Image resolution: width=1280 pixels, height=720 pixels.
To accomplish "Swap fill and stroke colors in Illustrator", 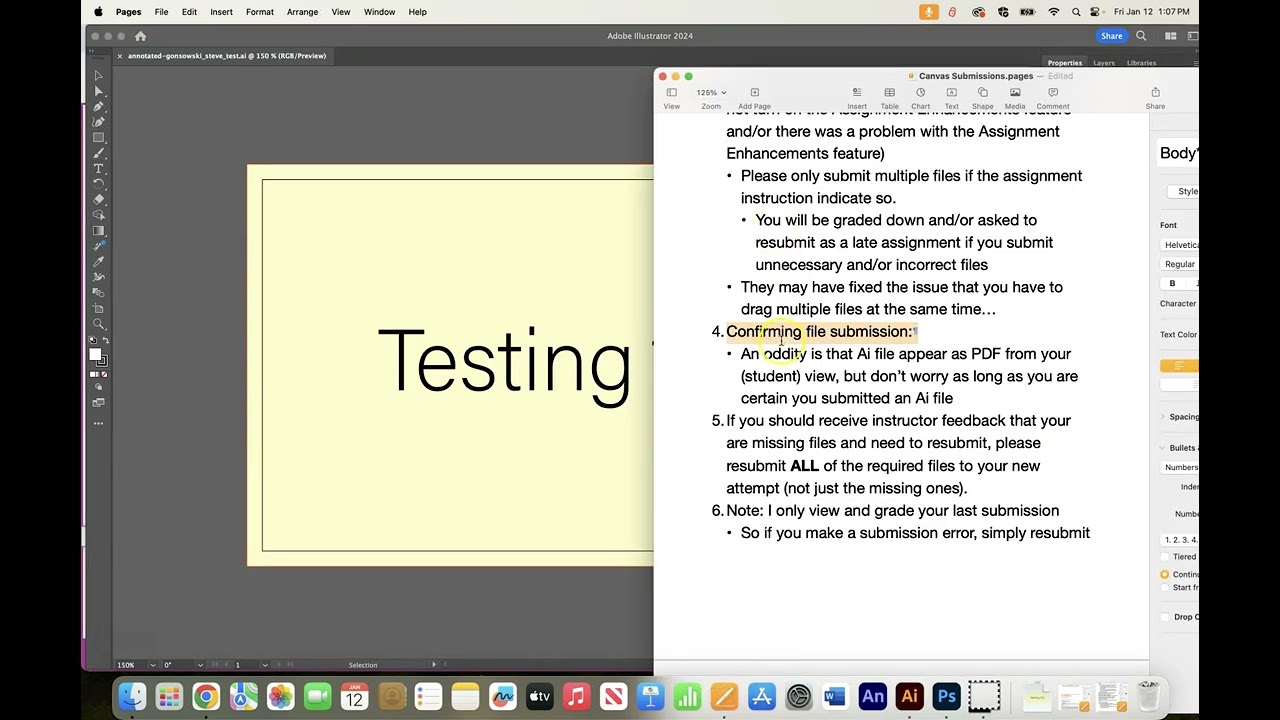I will coord(105,341).
